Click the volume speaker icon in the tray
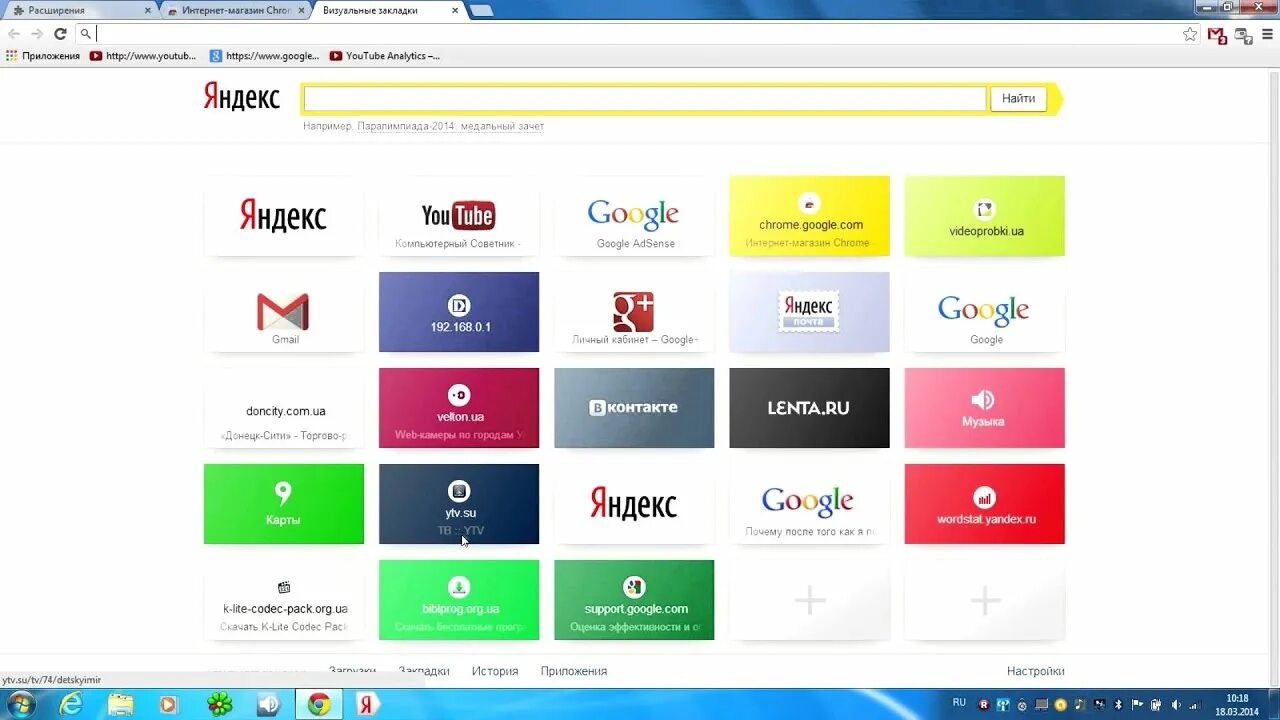The image size is (1280, 720). pyautogui.click(x=1176, y=704)
